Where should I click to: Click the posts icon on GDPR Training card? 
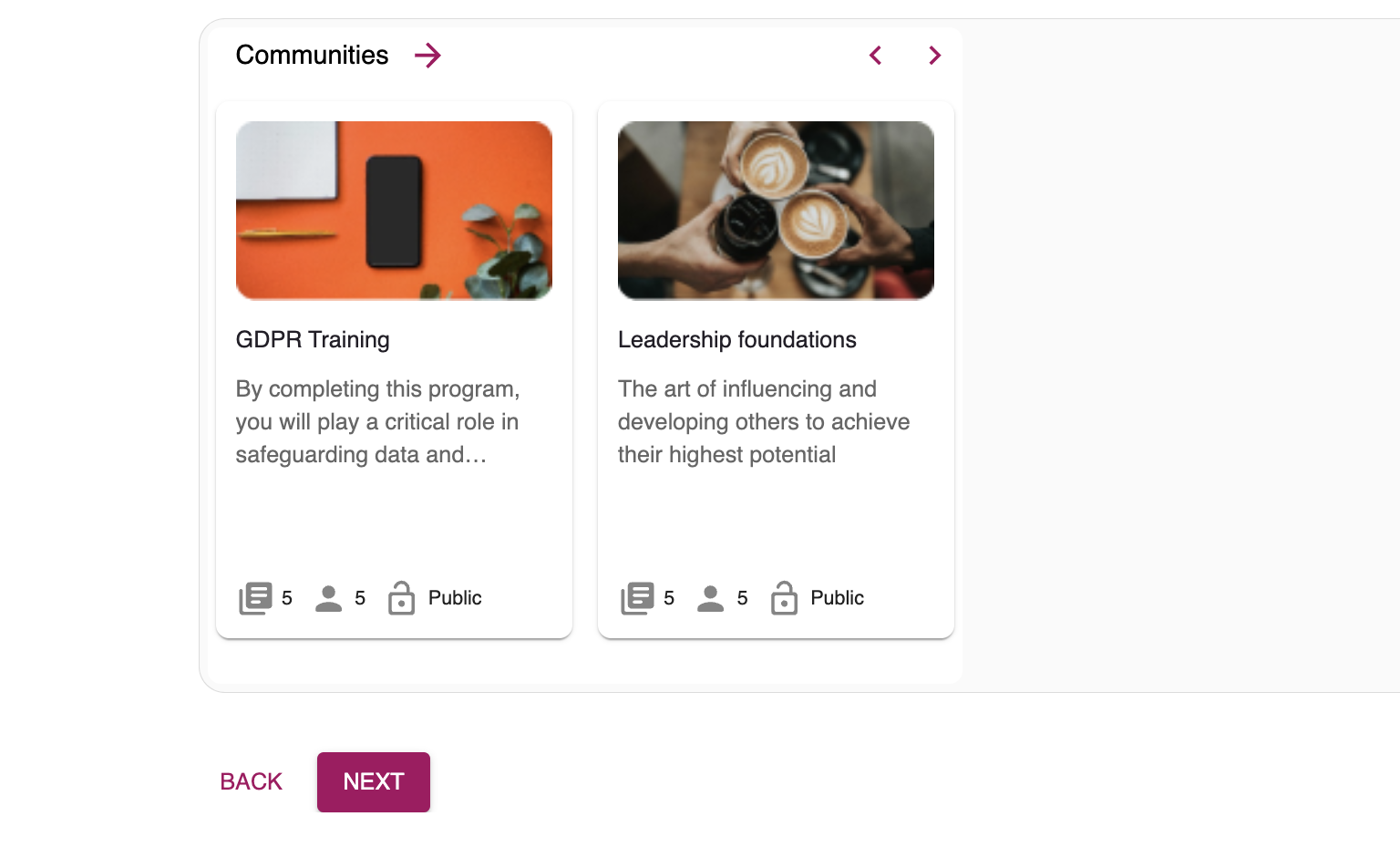click(255, 598)
